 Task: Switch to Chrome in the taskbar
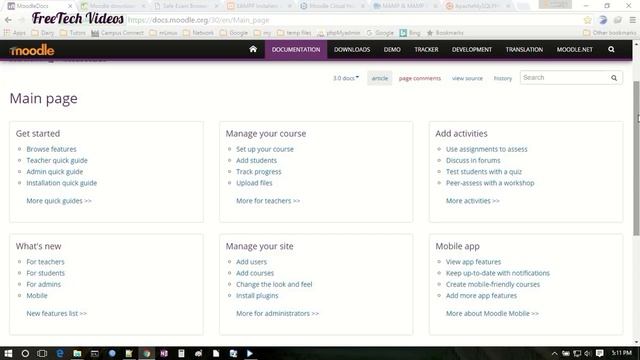point(147,353)
